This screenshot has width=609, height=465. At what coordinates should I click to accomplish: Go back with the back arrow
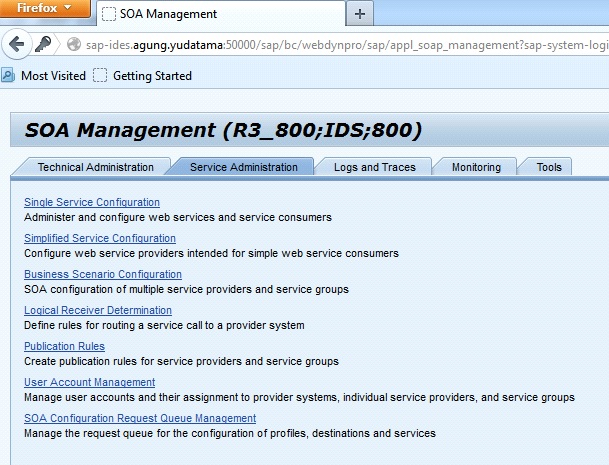click(x=16, y=44)
